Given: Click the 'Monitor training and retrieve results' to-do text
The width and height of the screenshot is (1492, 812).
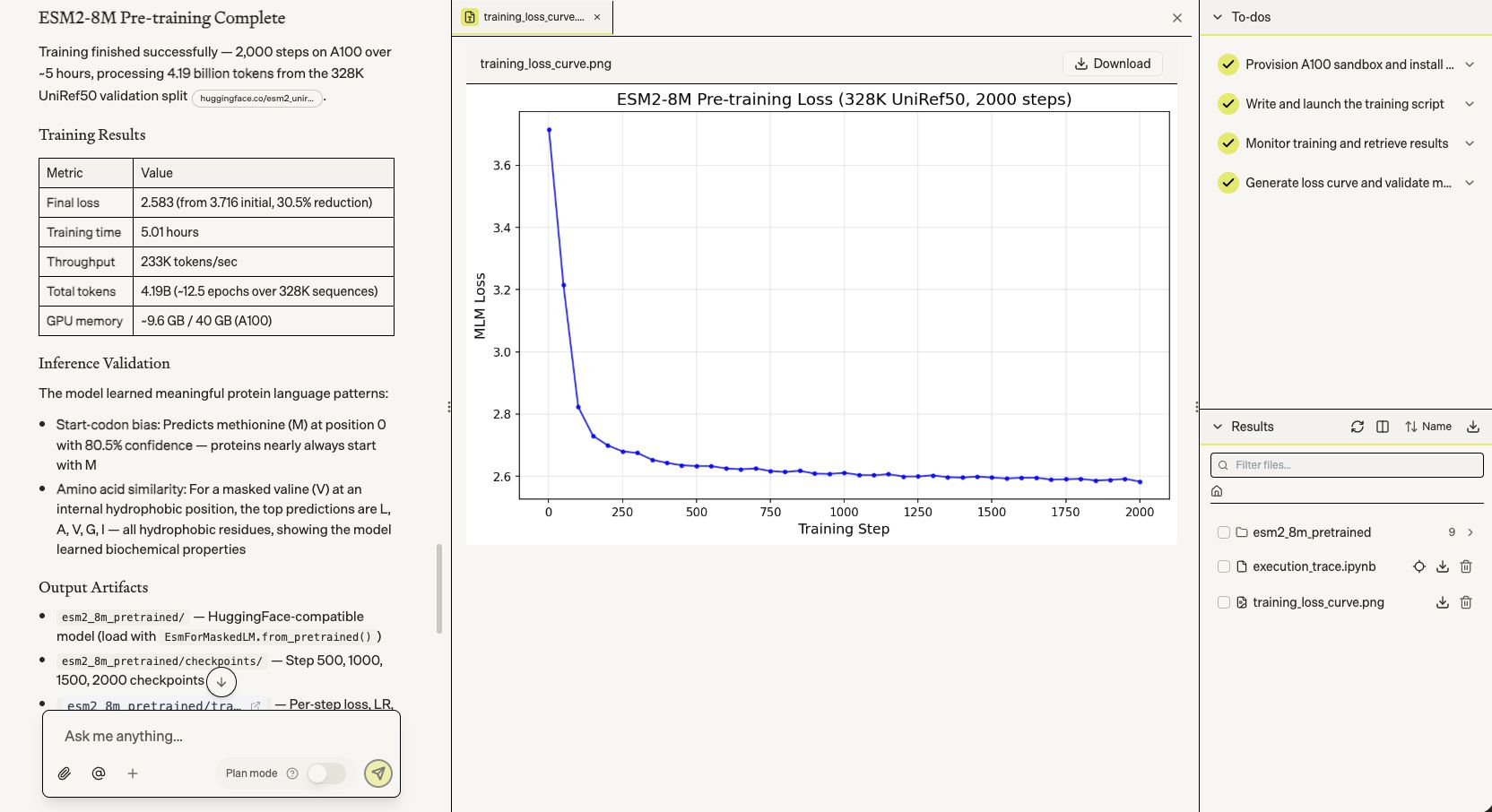Looking at the screenshot, I should coord(1347,143).
